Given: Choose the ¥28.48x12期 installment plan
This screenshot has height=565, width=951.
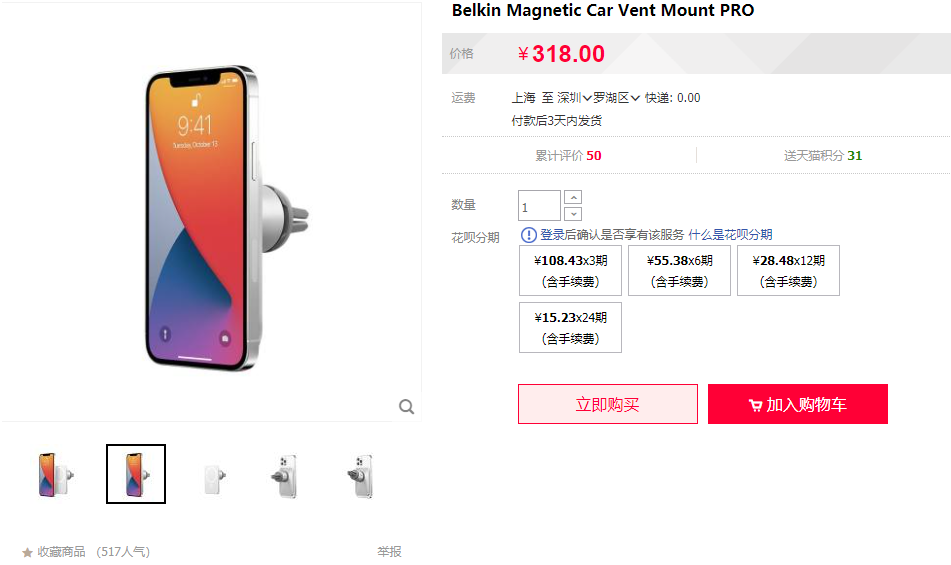Looking at the screenshot, I should 788,270.
